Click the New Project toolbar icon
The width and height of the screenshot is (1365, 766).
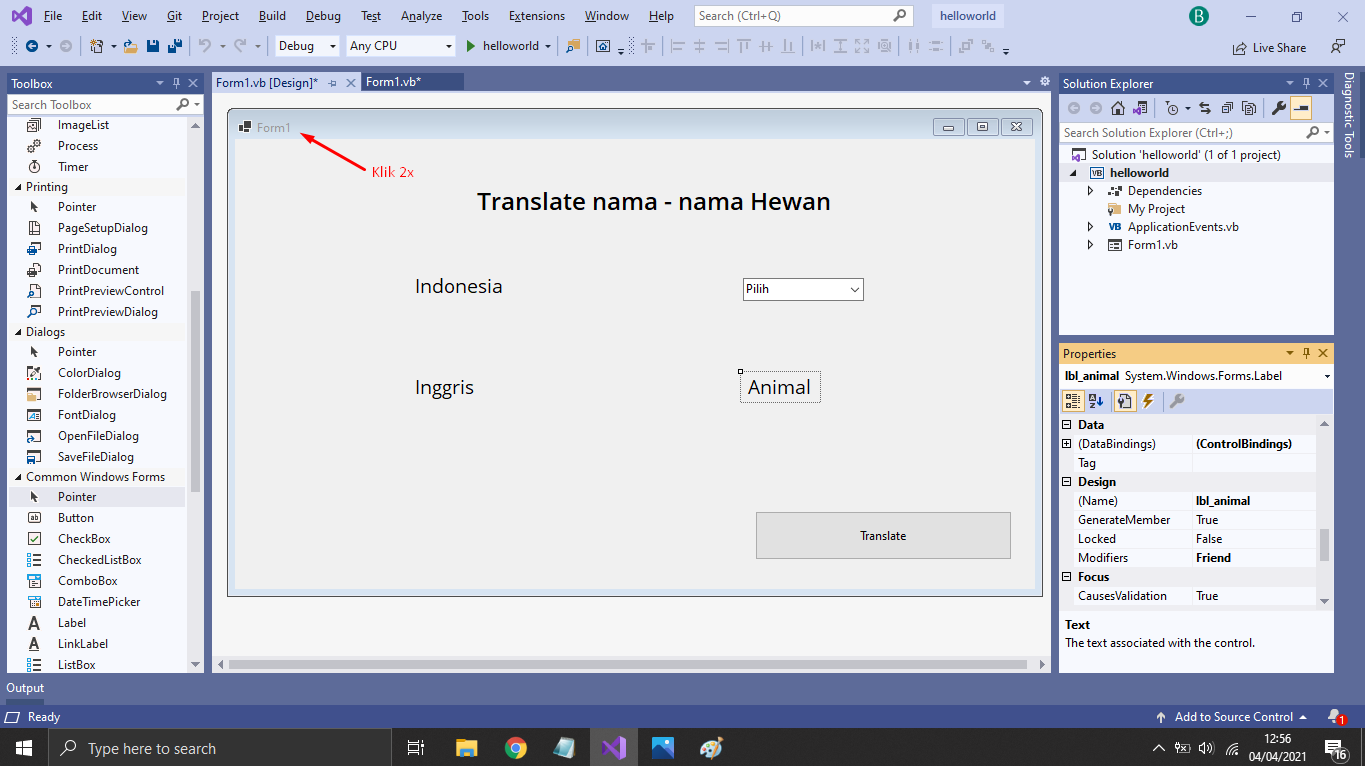tap(95, 44)
